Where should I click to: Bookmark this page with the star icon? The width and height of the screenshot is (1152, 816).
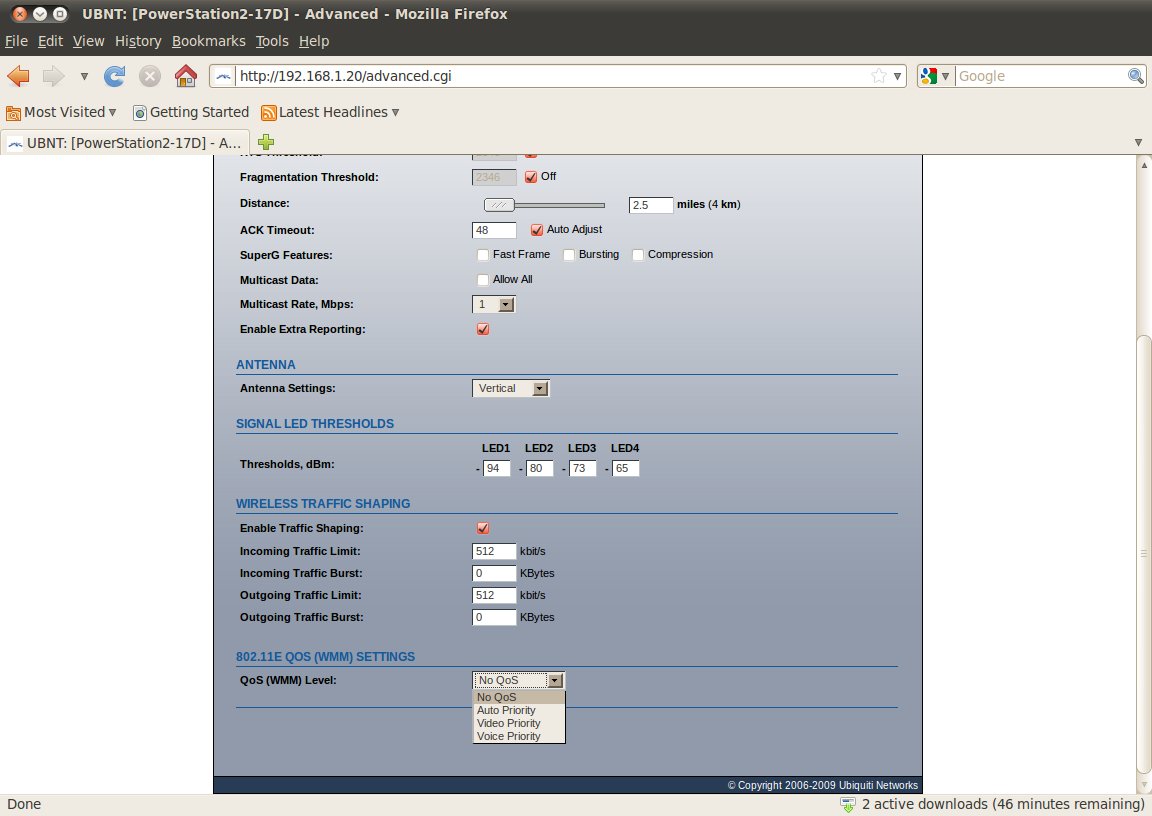click(878, 76)
